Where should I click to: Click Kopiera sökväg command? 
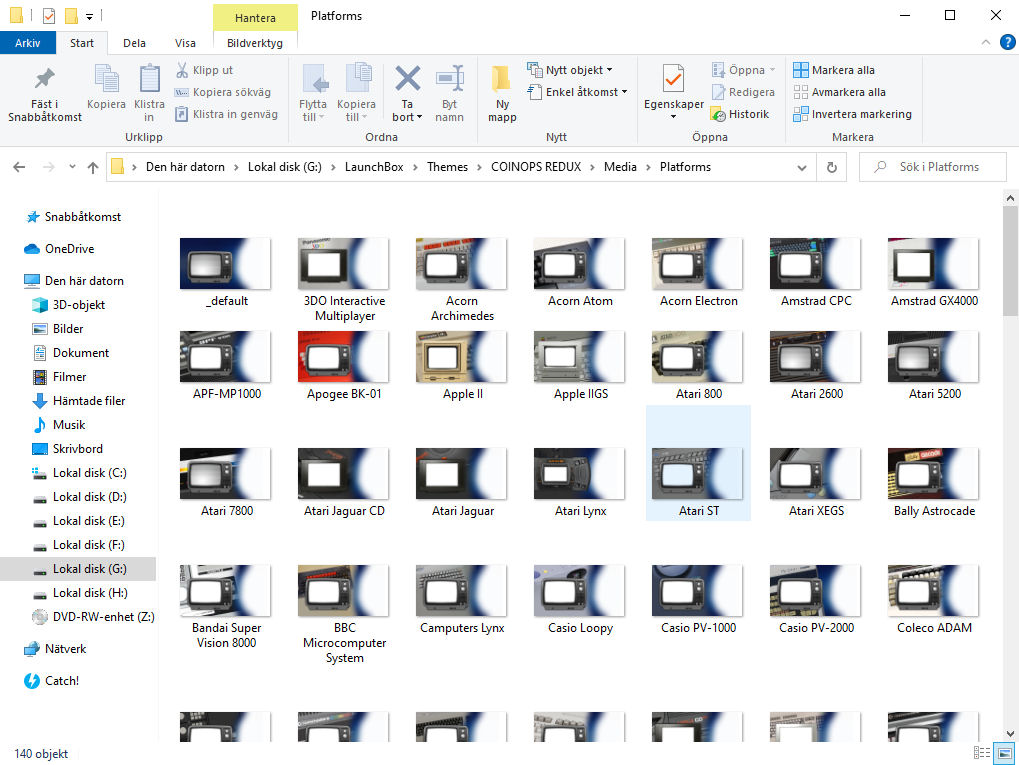coord(223,92)
